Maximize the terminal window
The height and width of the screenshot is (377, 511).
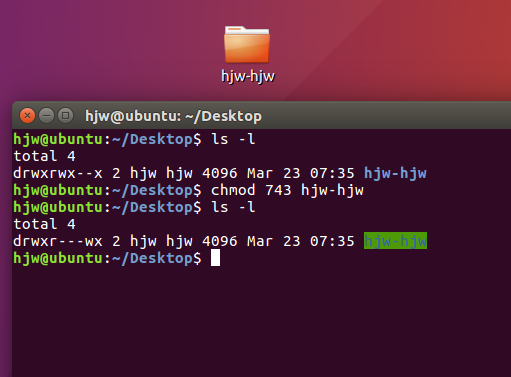tap(65, 116)
